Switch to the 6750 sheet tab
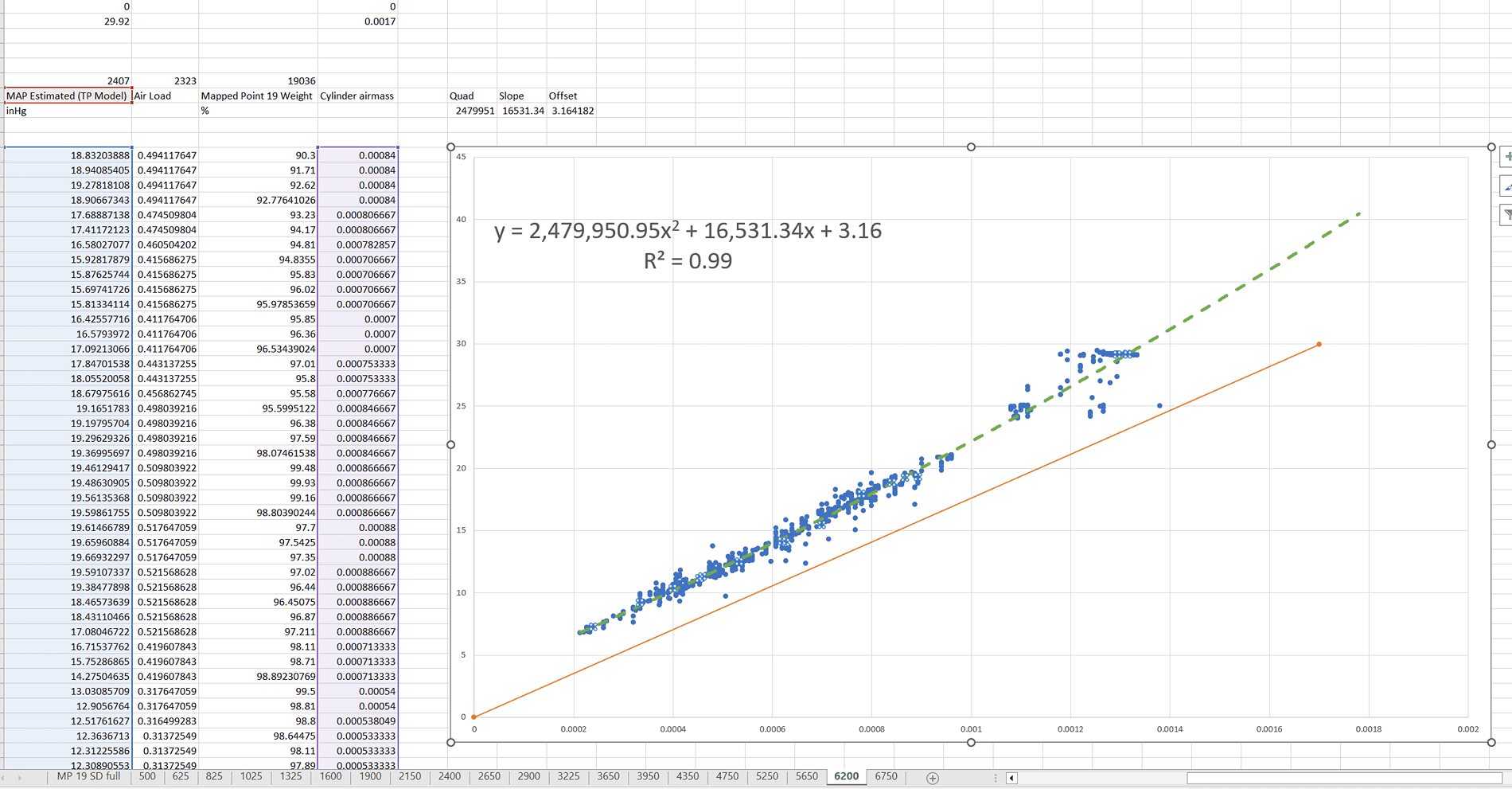1512x789 pixels. (886, 776)
